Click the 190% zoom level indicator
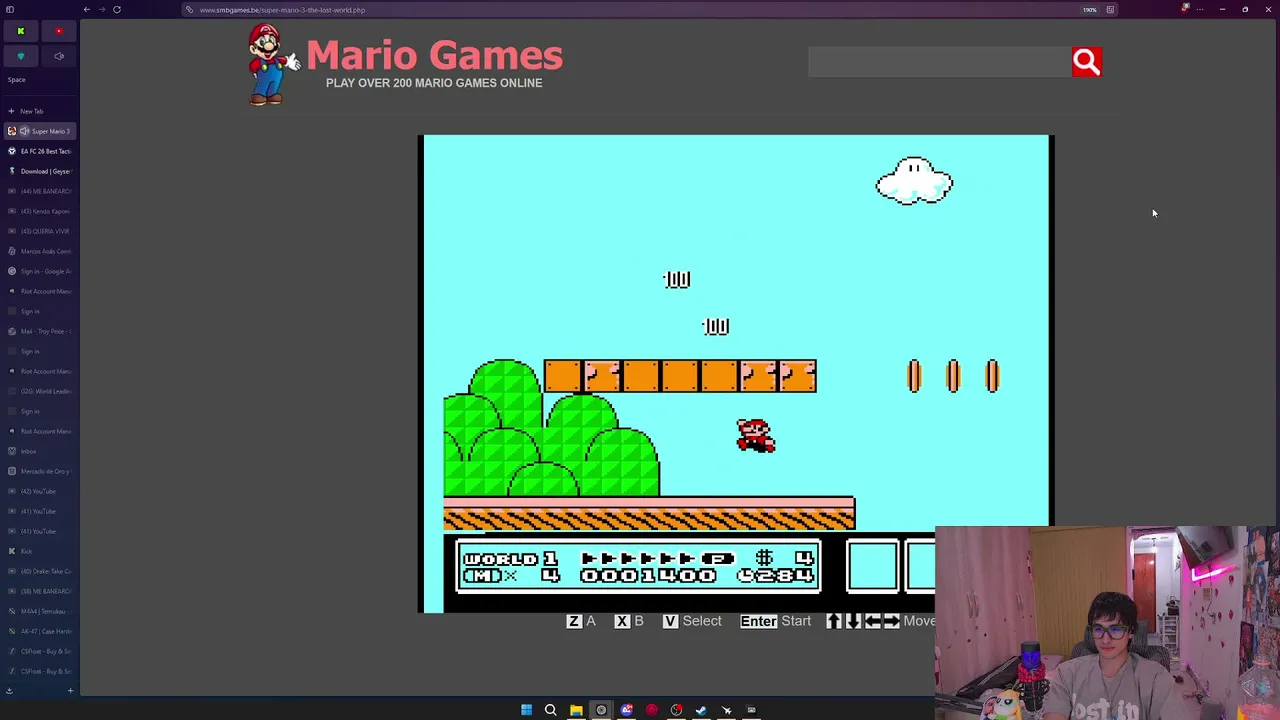 tap(1090, 10)
